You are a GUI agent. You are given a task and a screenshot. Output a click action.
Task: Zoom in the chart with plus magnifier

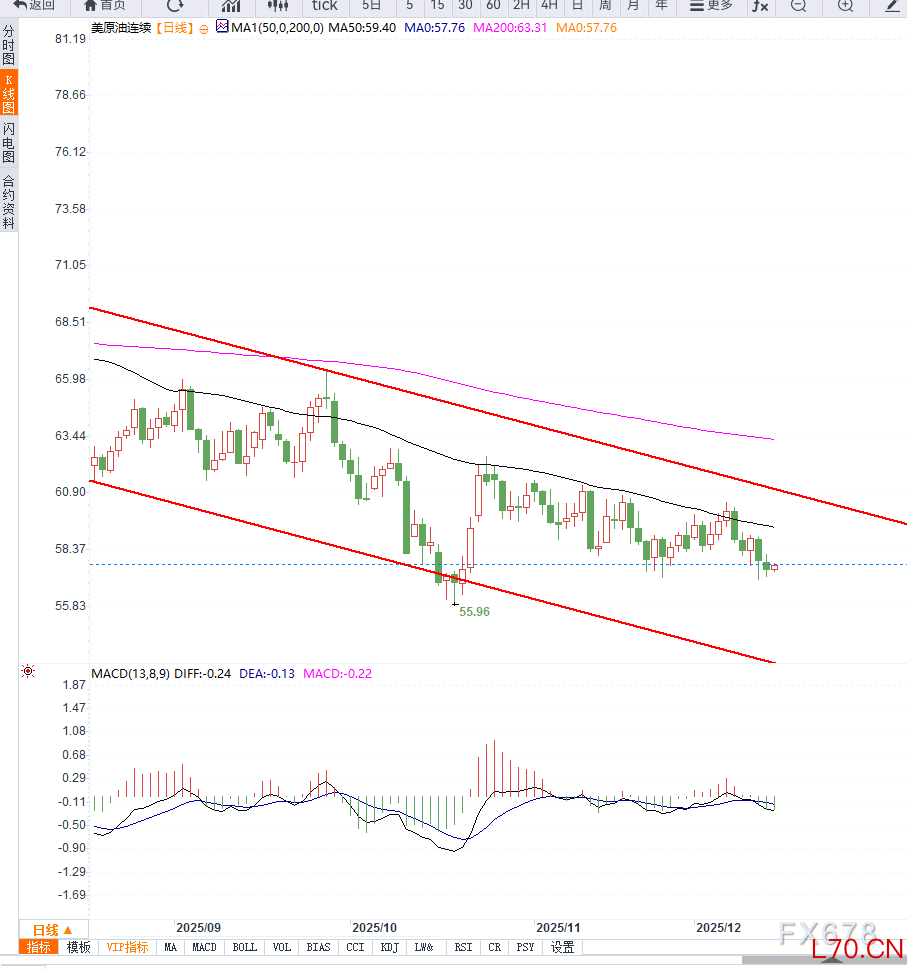click(x=845, y=5)
